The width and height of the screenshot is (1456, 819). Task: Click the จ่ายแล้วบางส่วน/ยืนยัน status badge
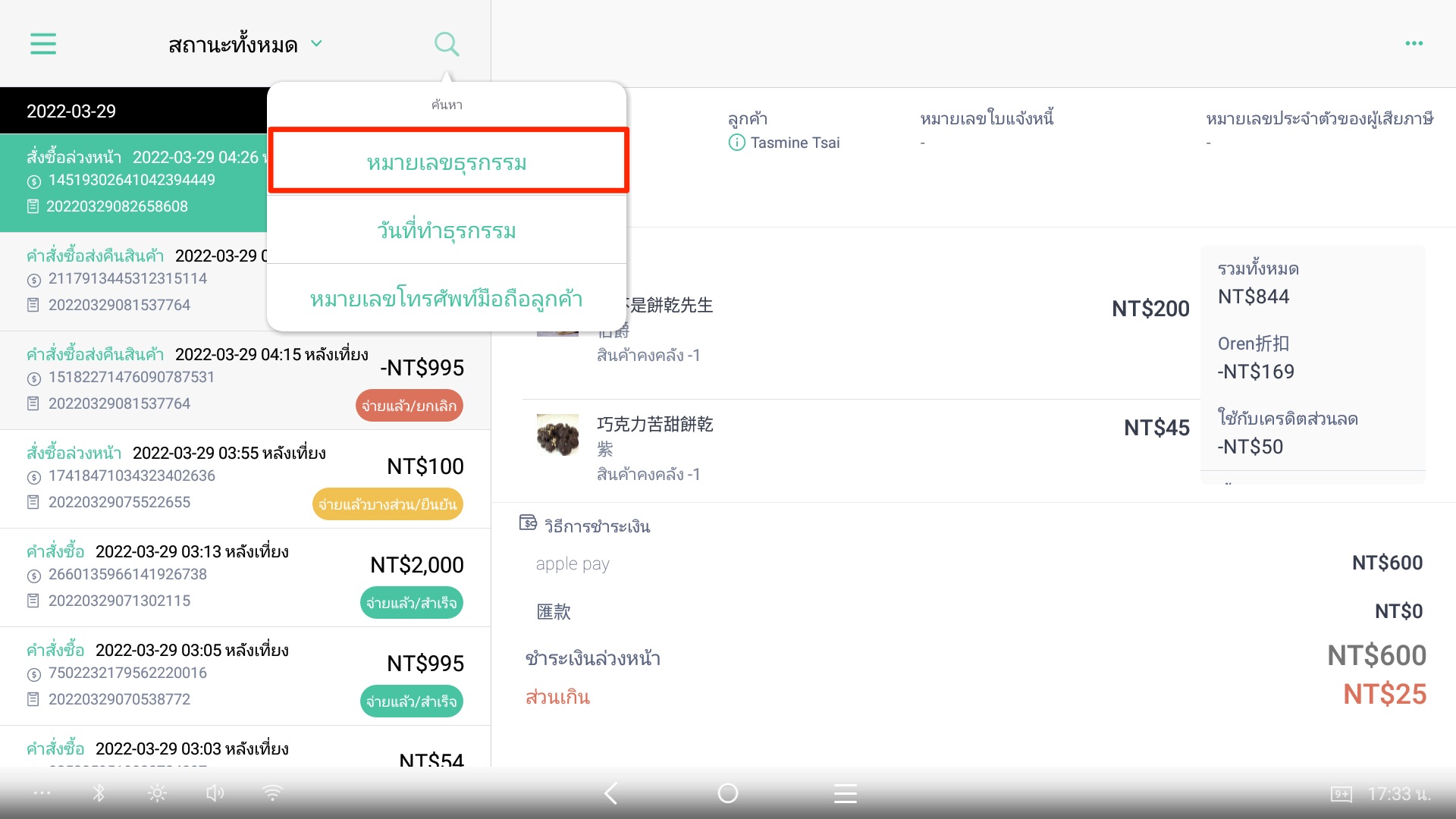point(388,504)
